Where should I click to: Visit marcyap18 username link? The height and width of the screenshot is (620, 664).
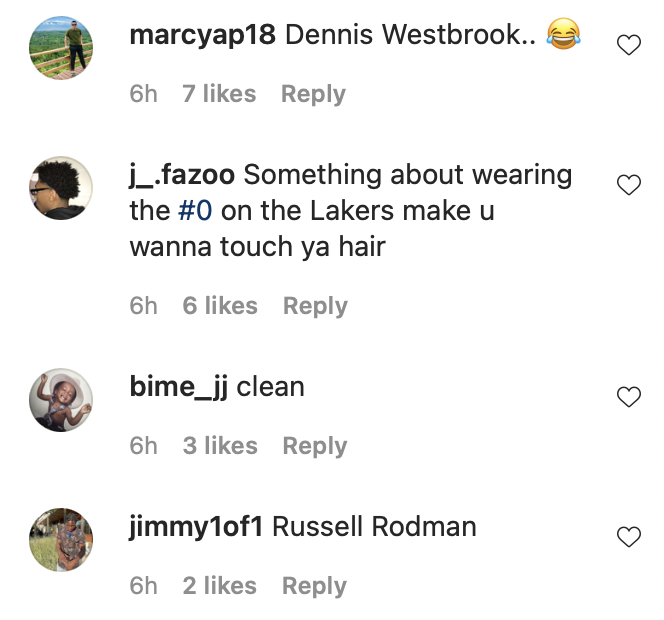203,36
